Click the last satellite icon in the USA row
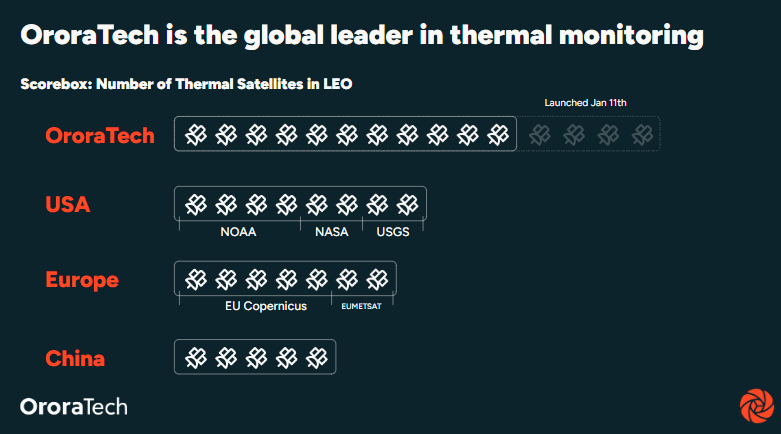 pyautogui.click(x=406, y=204)
